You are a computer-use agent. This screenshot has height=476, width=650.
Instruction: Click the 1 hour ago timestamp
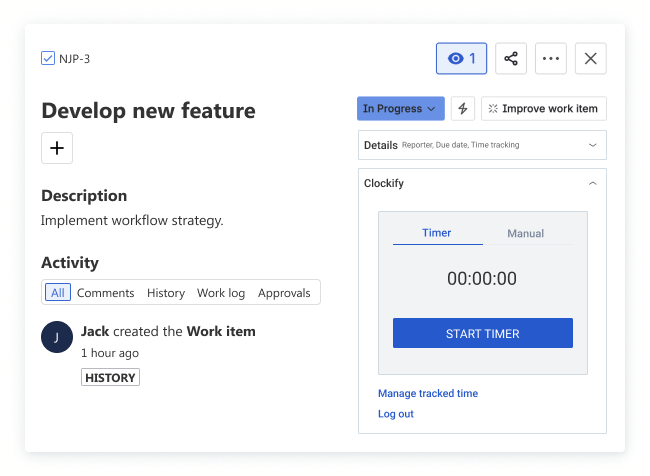[x=110, y=353]
